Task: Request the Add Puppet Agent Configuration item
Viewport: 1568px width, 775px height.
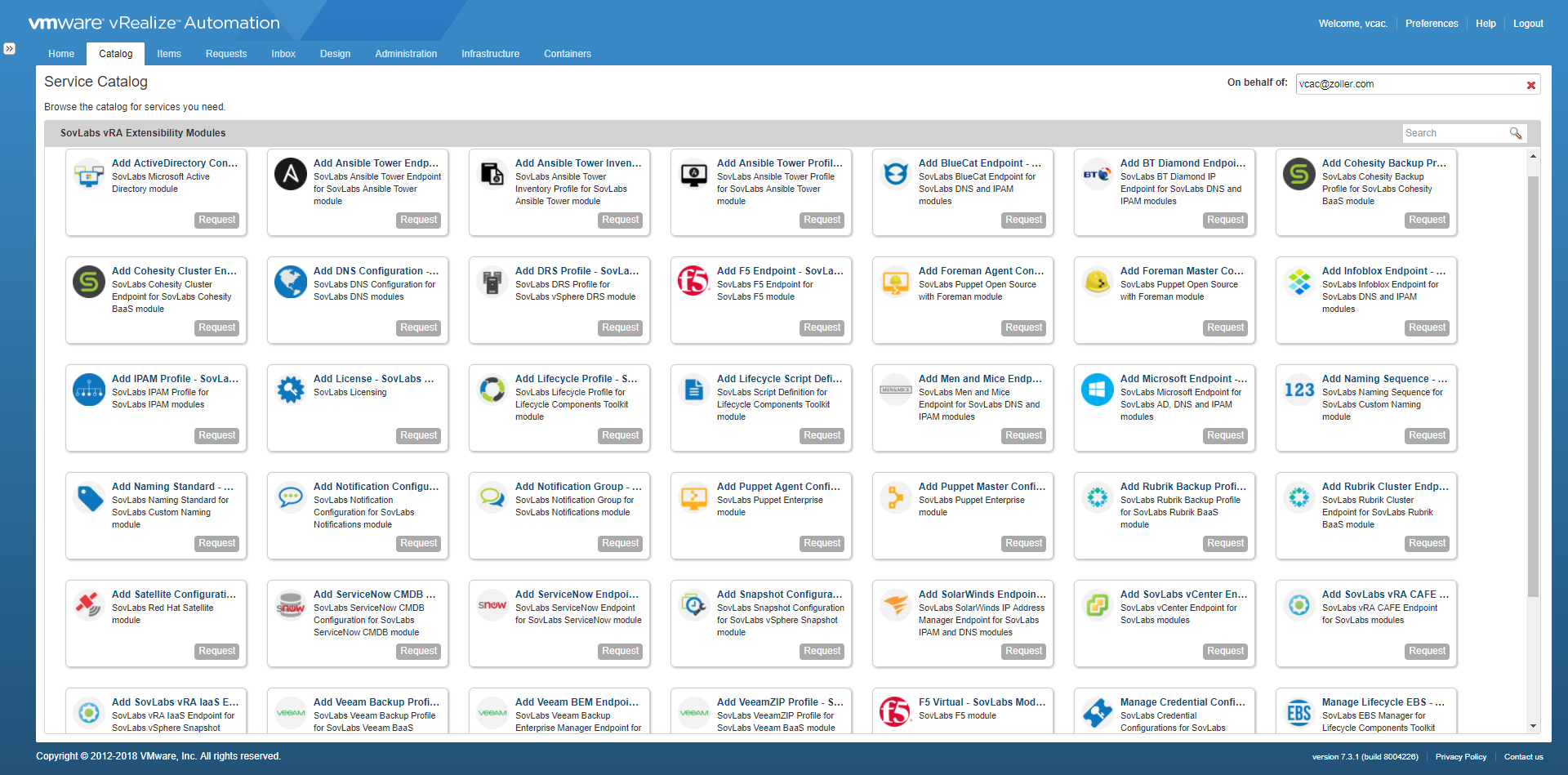Action: 822,543
